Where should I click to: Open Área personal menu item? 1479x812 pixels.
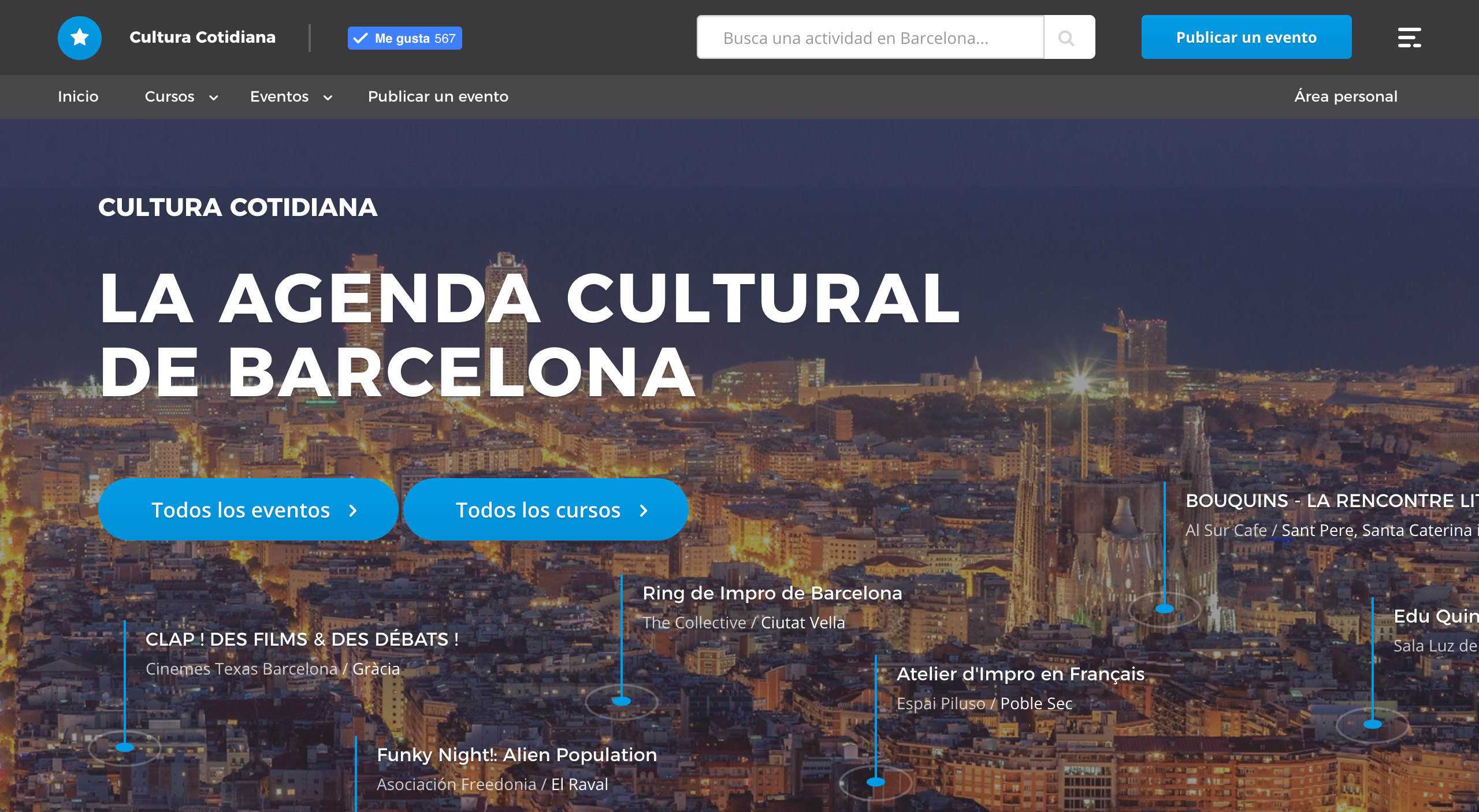1346,96
